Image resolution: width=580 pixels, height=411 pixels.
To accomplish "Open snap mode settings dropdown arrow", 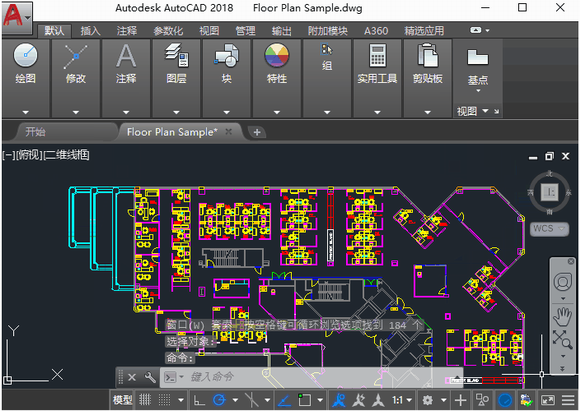I will (181, 400).
